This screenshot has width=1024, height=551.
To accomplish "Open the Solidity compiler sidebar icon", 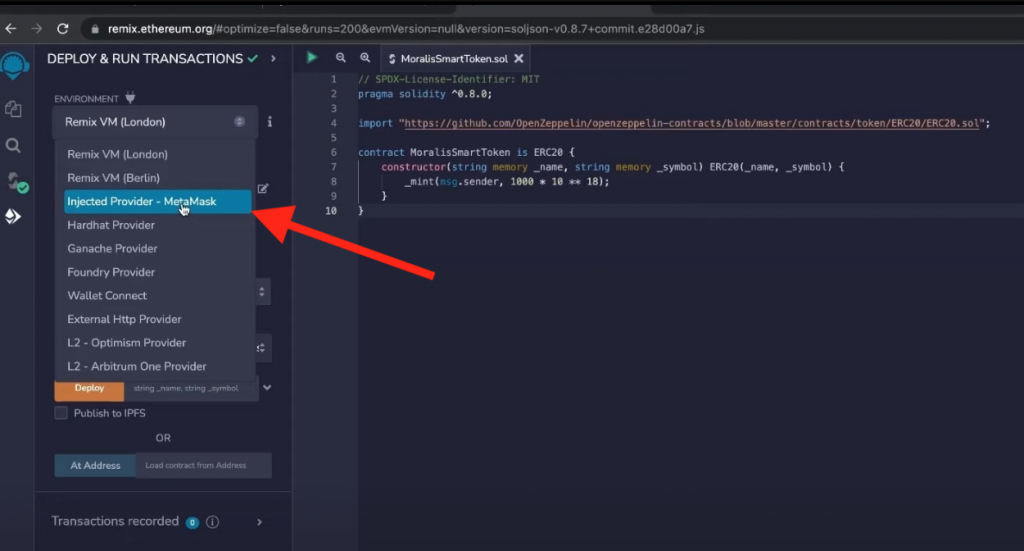I will pyautogui.click(x=17, y=182).
